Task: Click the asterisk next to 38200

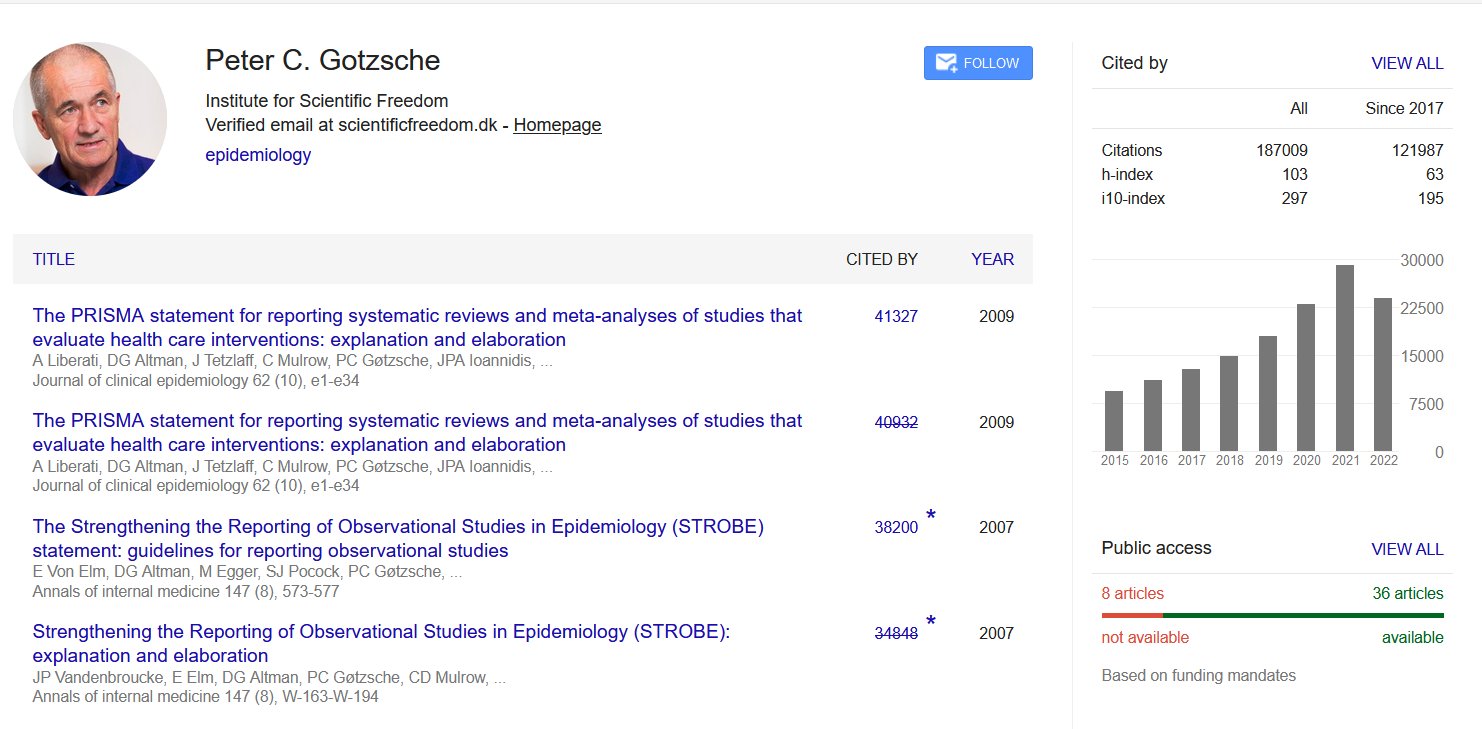Action: [931, 516]
